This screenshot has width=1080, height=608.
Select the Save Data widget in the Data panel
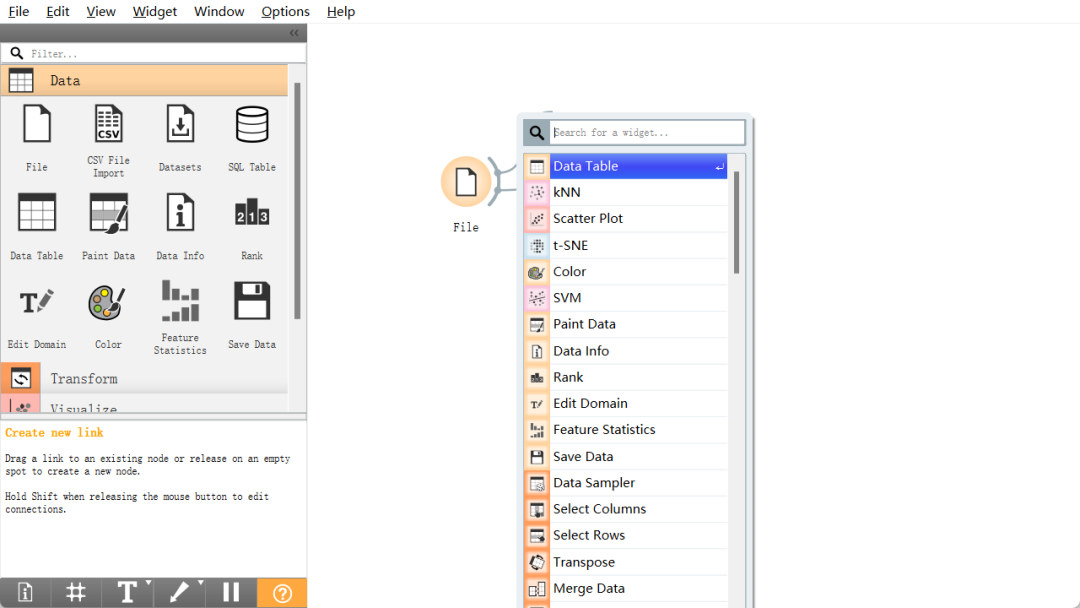[251, 315]
